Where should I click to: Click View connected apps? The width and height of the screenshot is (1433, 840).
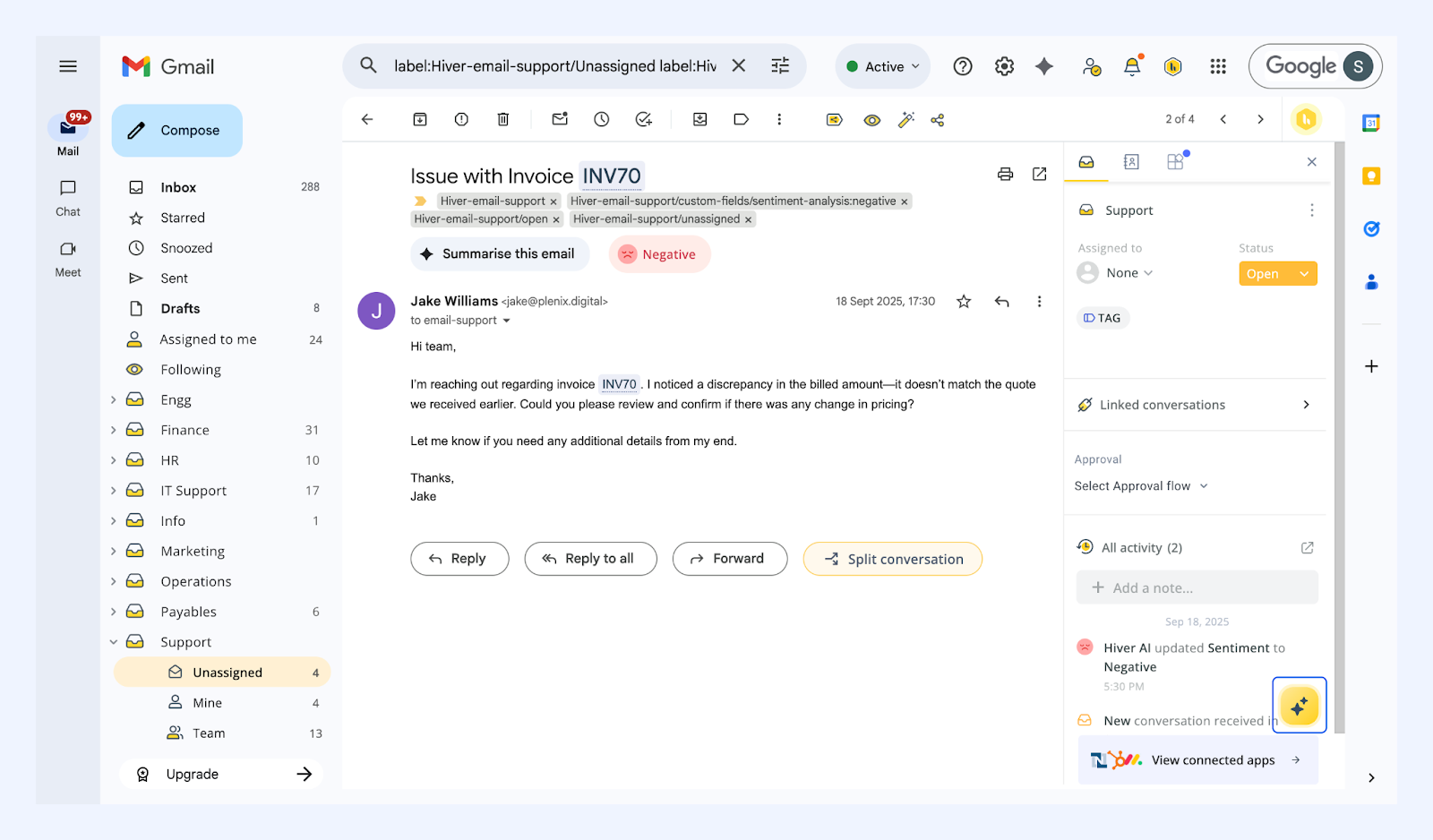pos(1198,760)
